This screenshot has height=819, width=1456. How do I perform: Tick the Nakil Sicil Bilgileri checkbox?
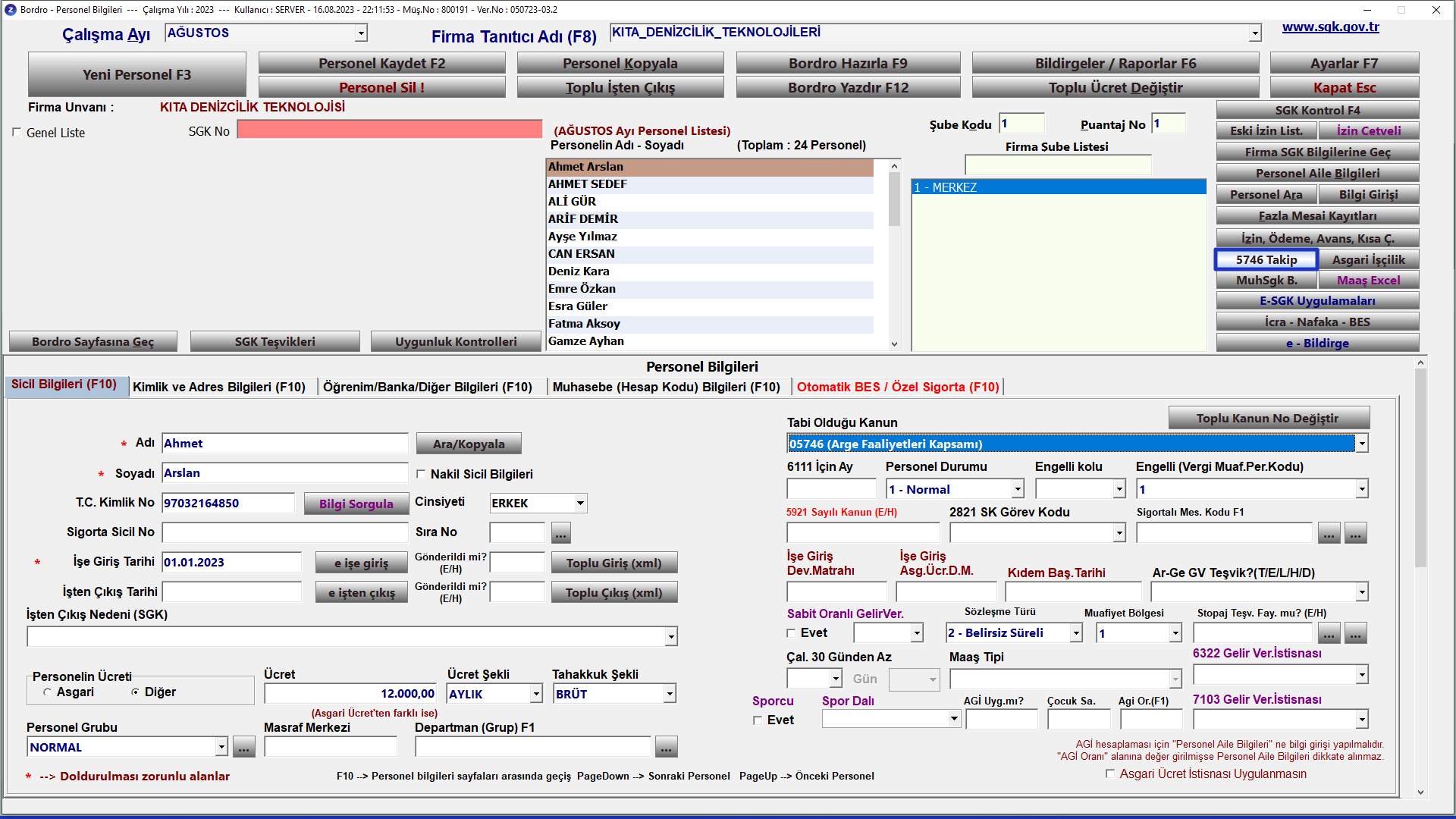click(x=421, y=474)
